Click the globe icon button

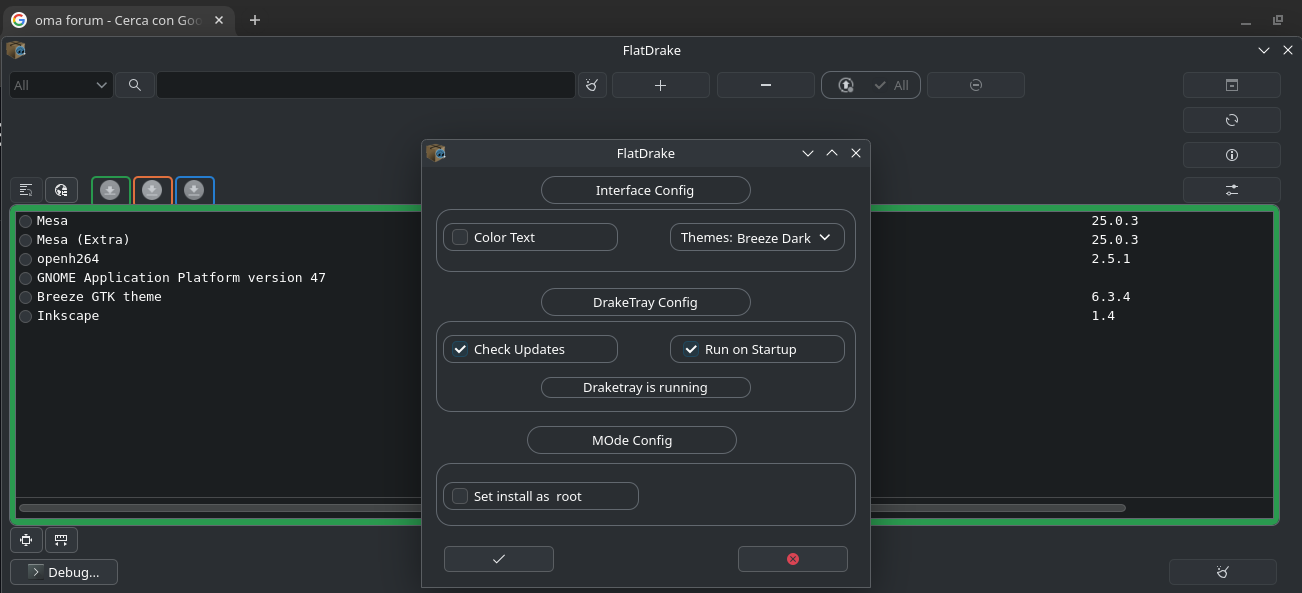[62, 190]
